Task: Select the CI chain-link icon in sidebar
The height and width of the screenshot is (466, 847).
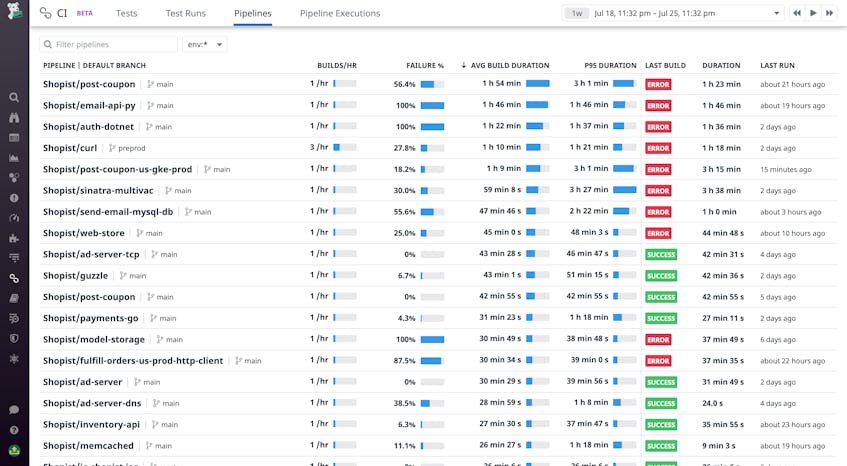Action: [x=14, y=278]
